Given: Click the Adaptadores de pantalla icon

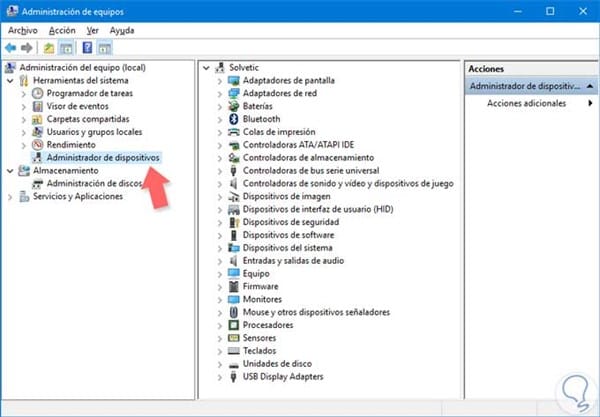Looking at the screenshot, I should (233, 80).
